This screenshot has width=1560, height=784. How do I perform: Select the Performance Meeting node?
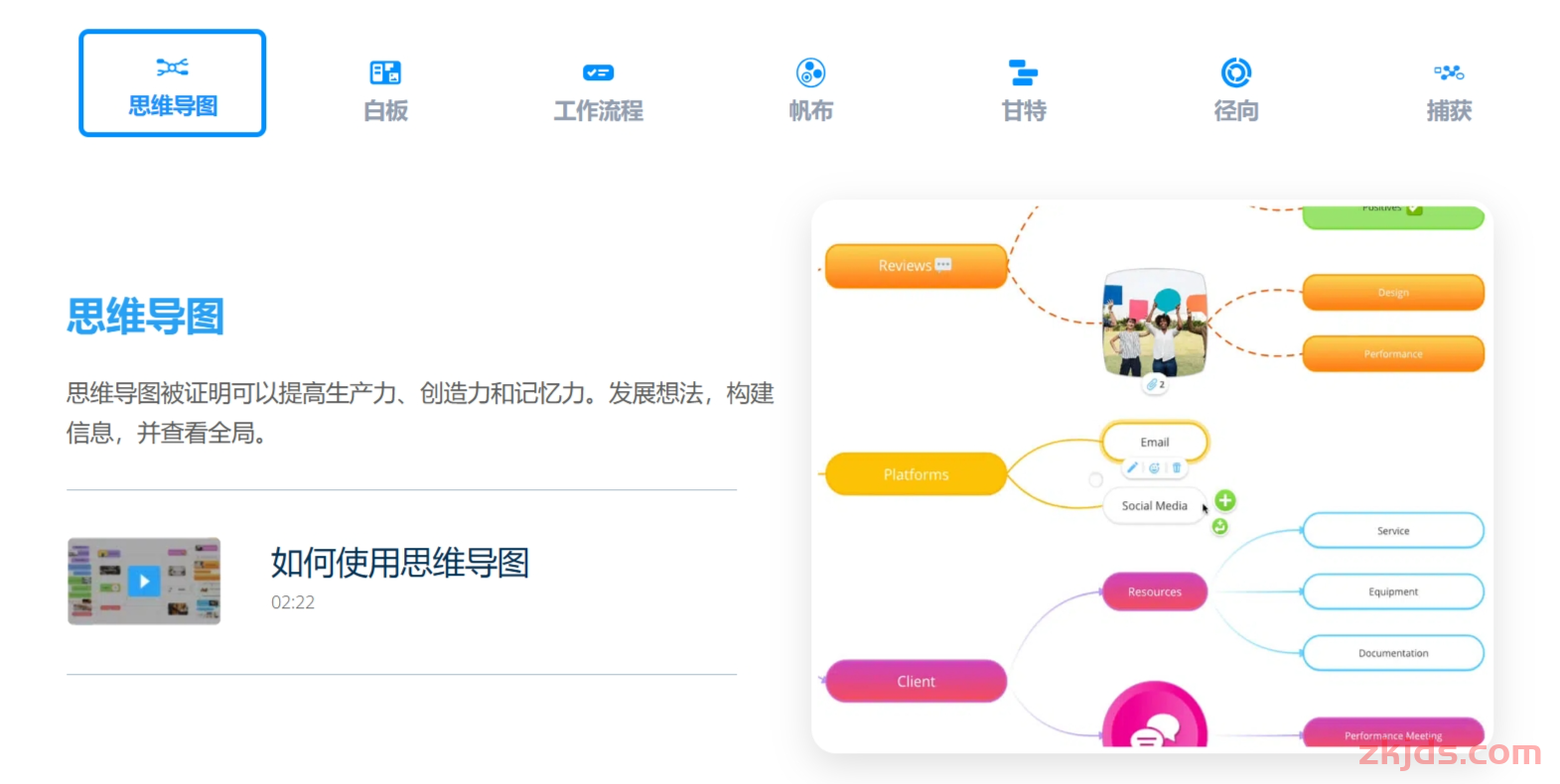click(x=1393, y=732)
